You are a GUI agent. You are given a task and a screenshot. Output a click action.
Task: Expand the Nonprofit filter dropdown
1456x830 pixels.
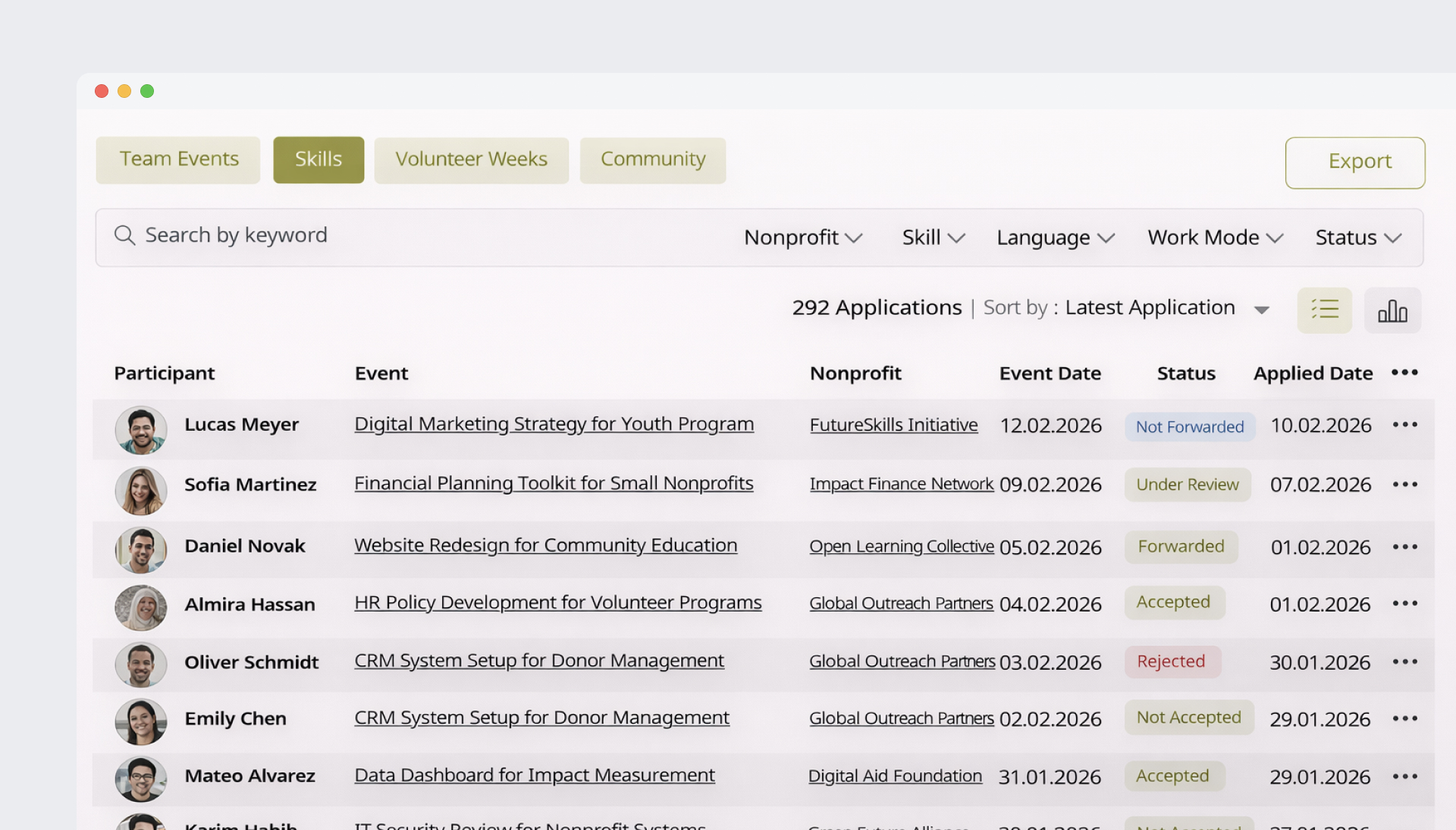(x=803, y=237)
